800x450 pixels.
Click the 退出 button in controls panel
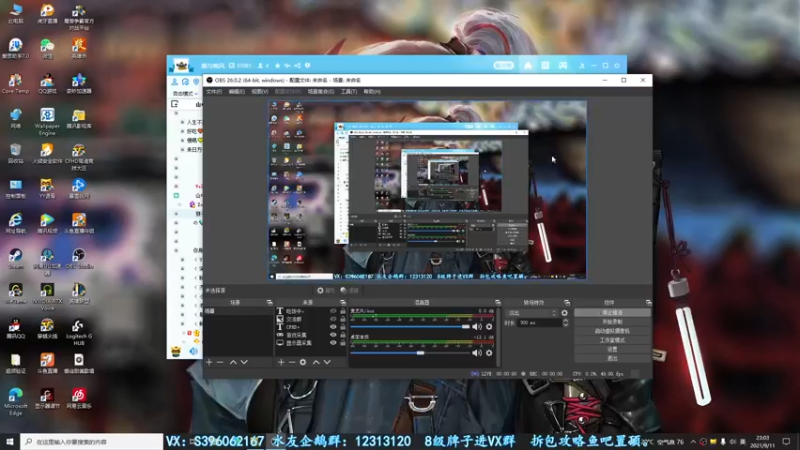612,359
